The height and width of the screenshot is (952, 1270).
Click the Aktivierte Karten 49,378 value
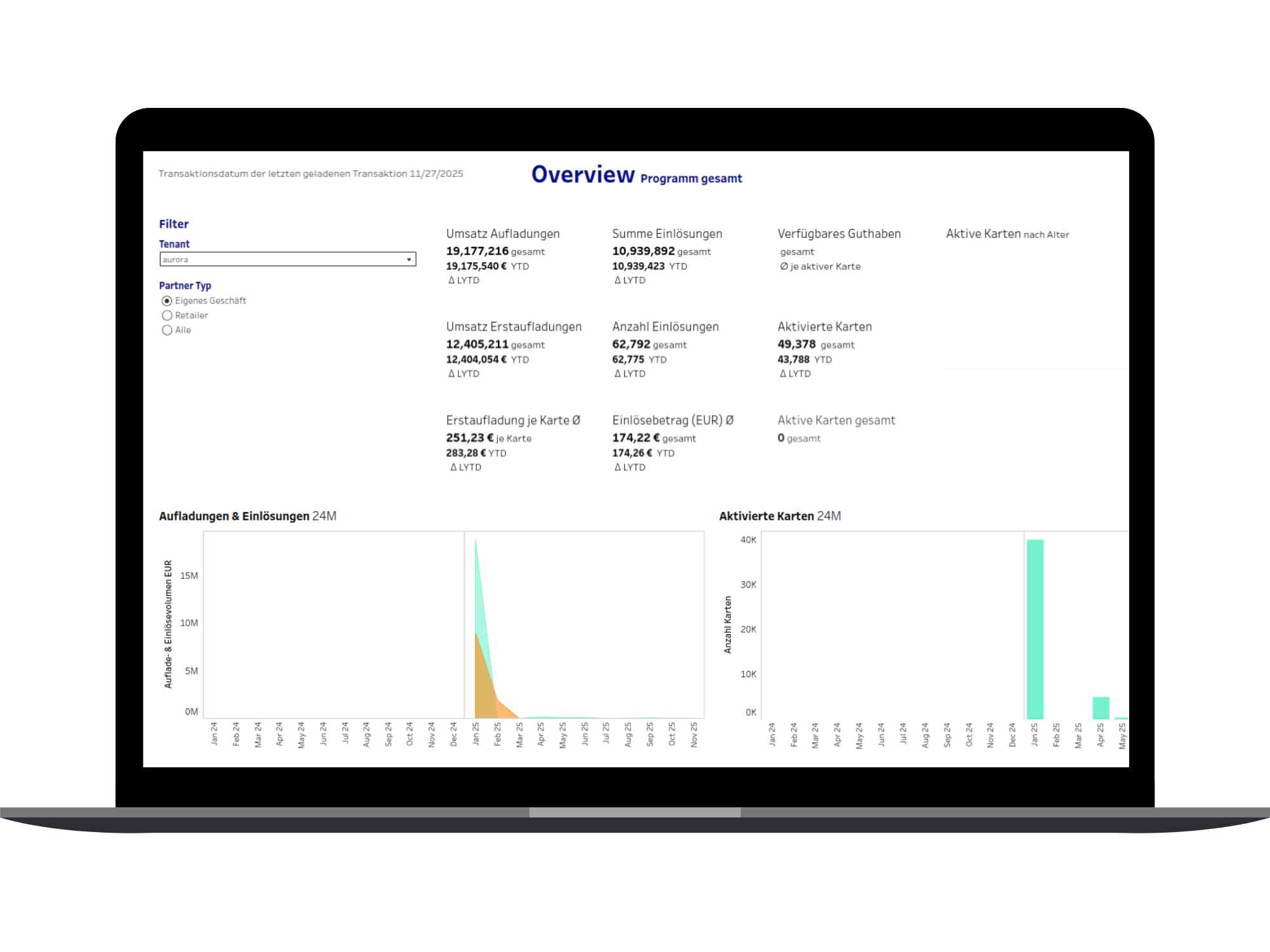pos(796,344)
